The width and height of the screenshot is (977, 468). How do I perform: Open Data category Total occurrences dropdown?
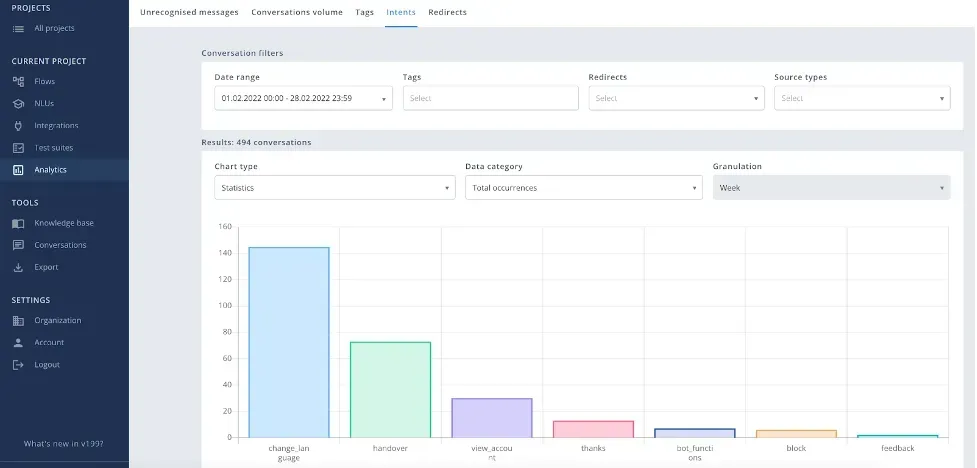tap(584, 188)
